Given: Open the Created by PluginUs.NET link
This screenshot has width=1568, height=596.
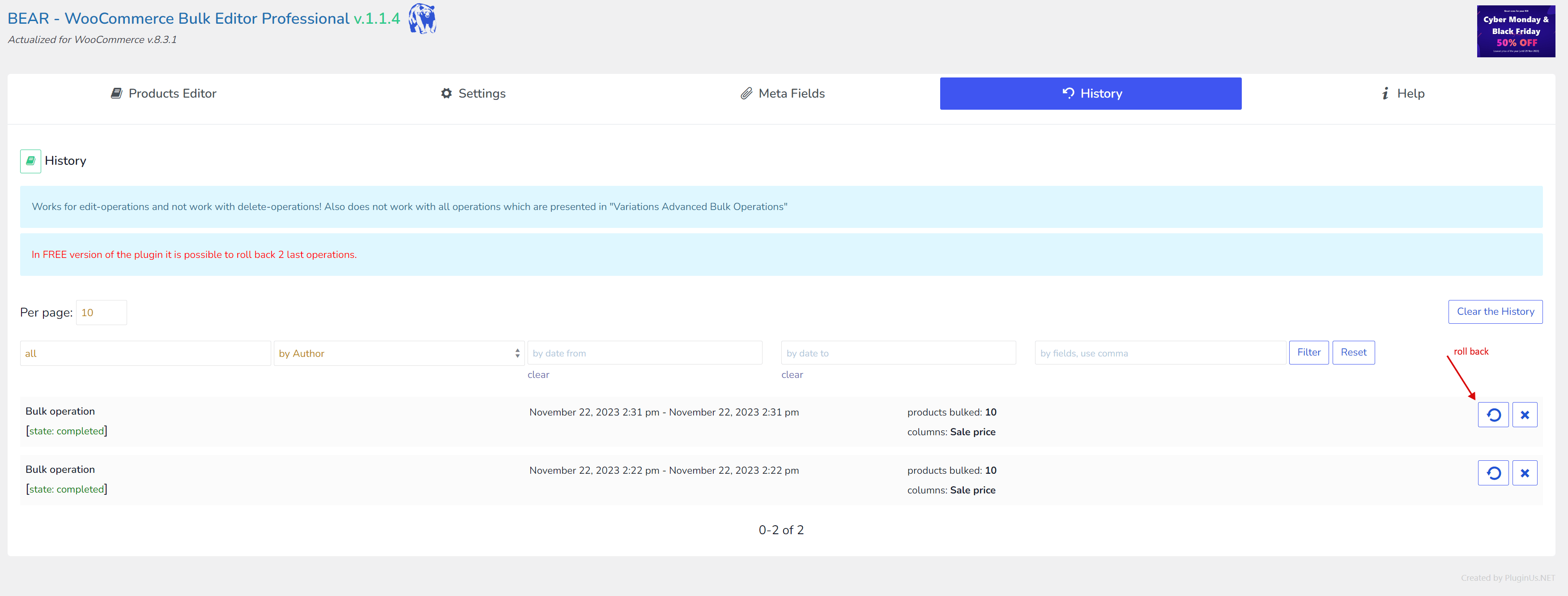Looking at the screenshot, I should (1508, 578).
